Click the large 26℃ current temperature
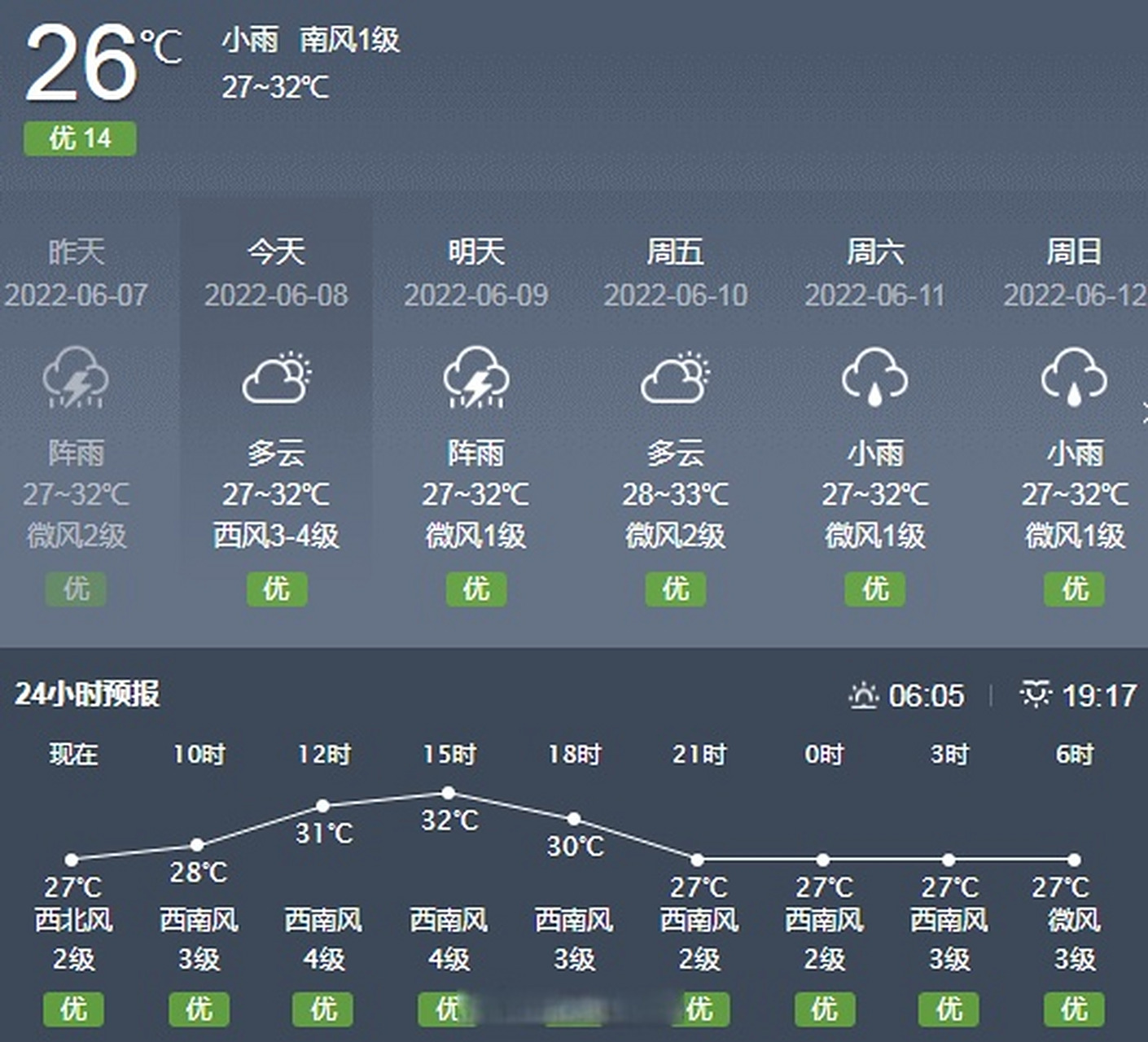 click(x=103, y=62)
